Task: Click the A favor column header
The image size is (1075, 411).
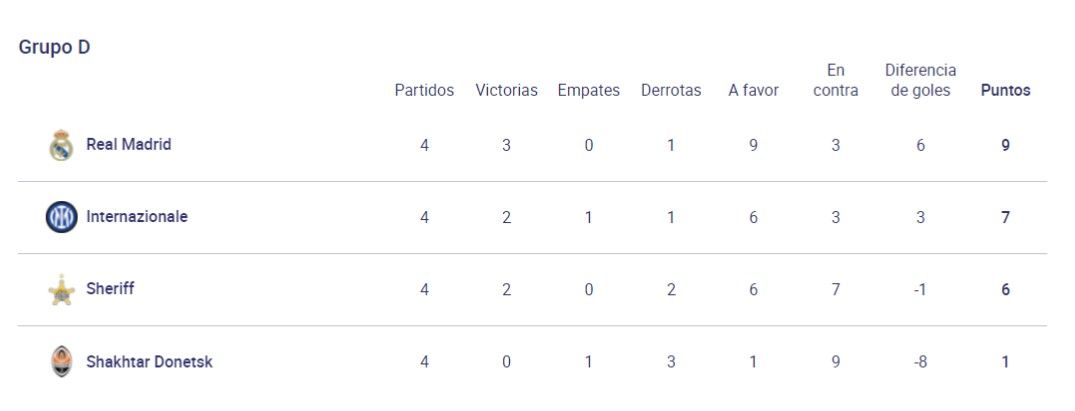Action: [x=753, y=90]
